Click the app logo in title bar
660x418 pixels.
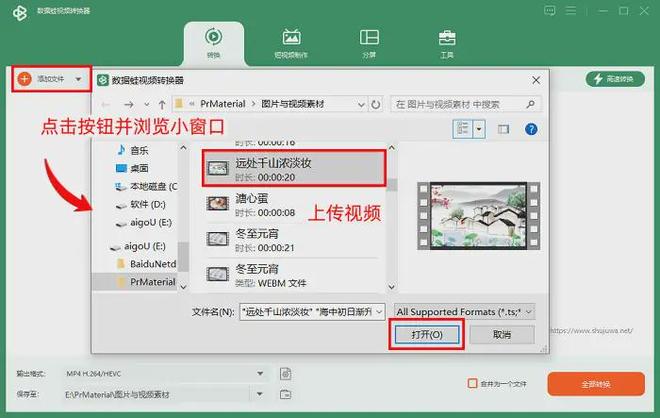click(x=20, y=13)
